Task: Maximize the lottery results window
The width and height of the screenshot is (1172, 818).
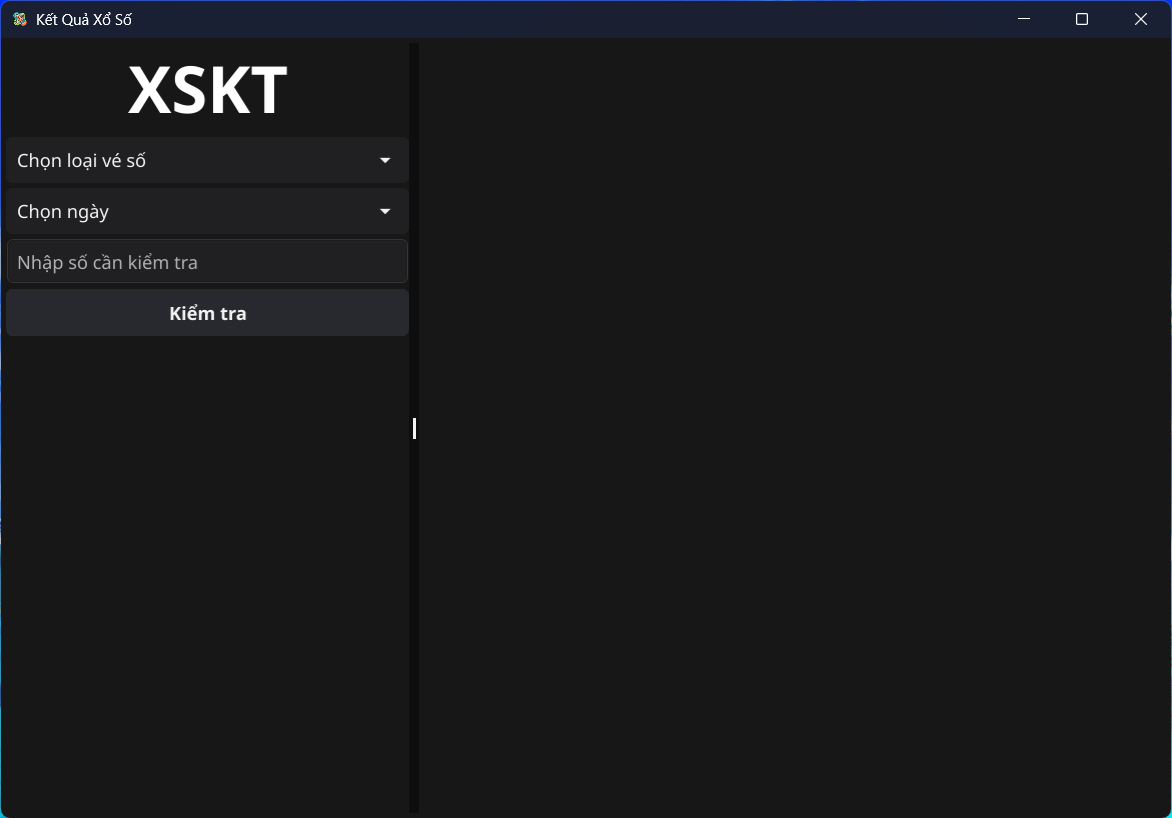Action: (x=1081, y=18)
